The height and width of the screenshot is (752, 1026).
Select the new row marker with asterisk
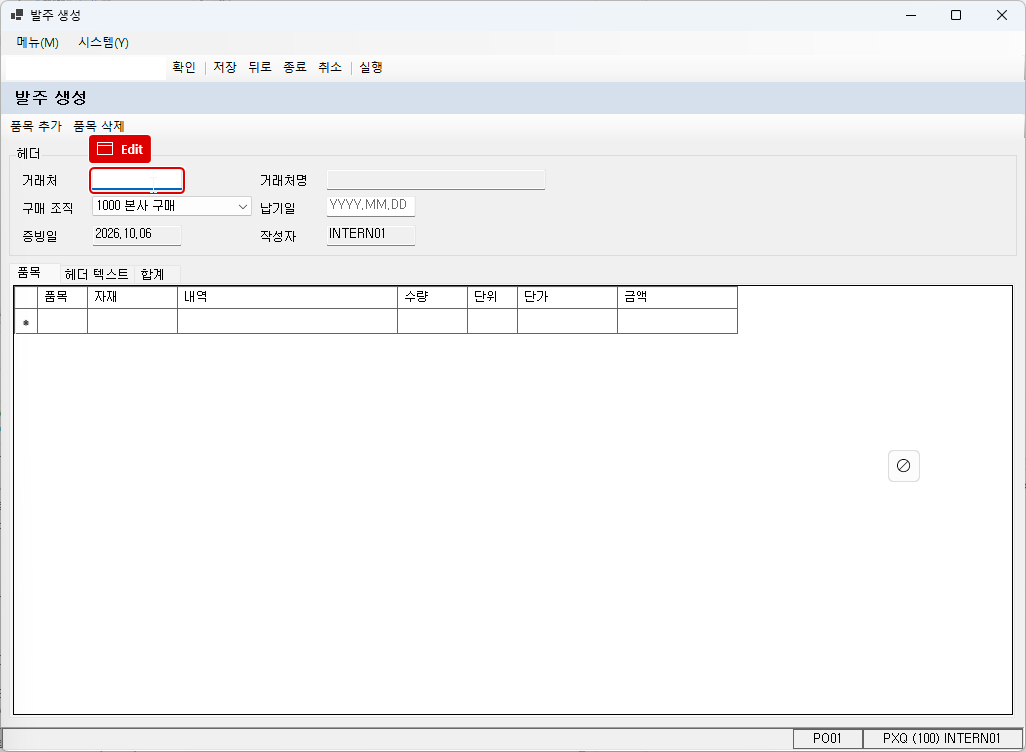click(x=26, y=321)
